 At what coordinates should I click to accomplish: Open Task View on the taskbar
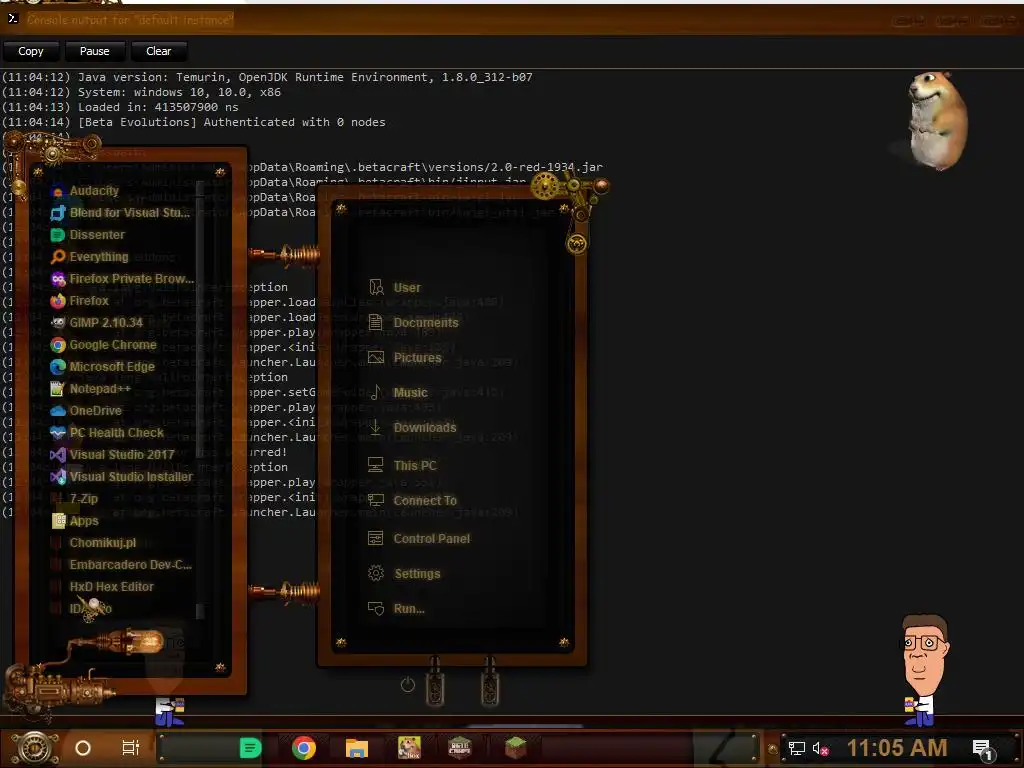pos(131,748)
